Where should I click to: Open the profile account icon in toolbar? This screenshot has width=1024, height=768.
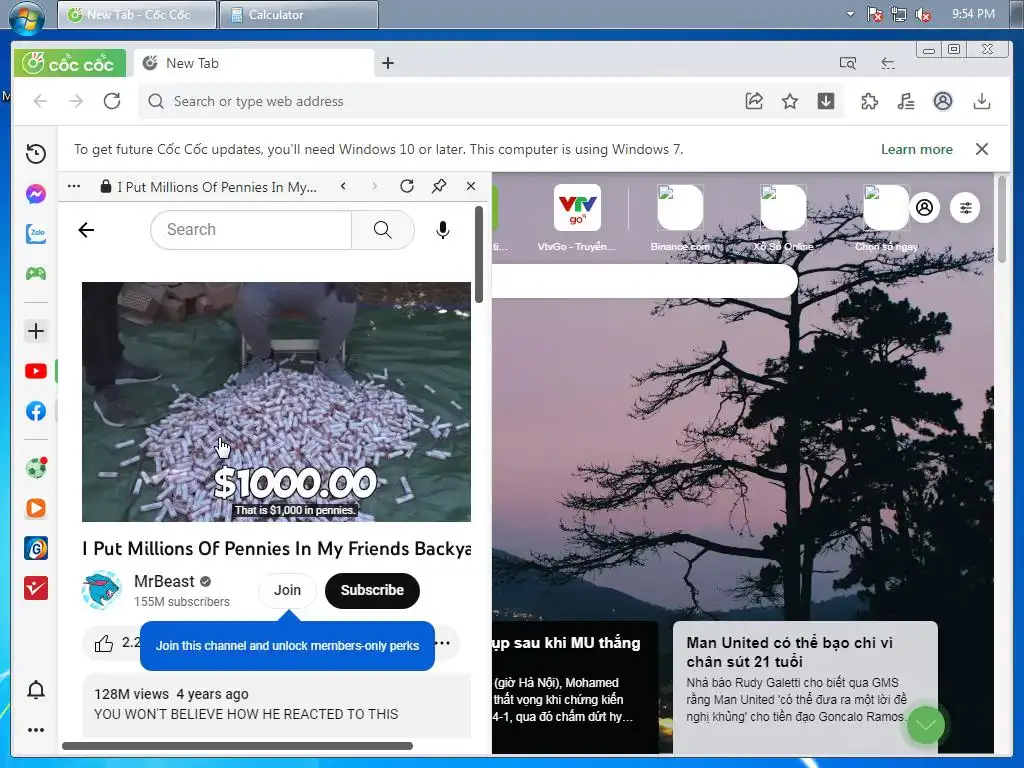tap(942, 101)
